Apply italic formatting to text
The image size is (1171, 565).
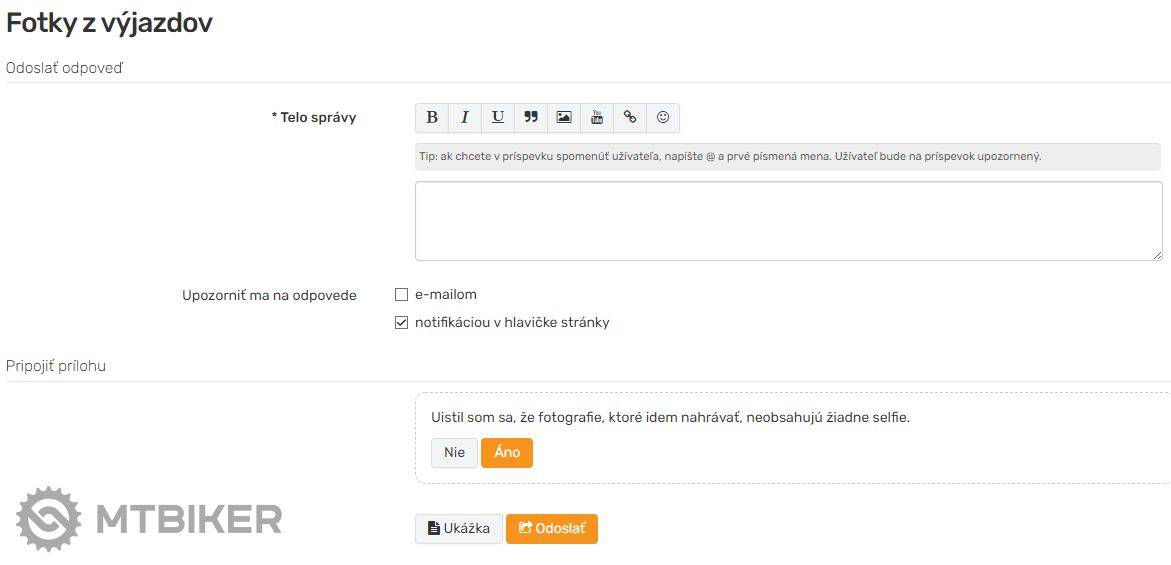pos(465,118)
